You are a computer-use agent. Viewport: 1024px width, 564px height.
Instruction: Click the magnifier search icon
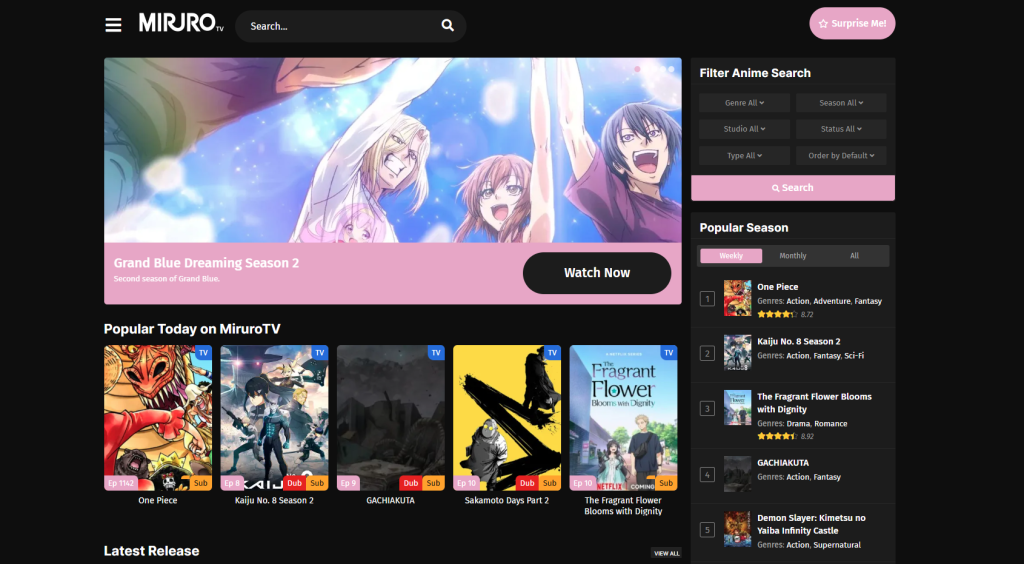tap(447, 25)
